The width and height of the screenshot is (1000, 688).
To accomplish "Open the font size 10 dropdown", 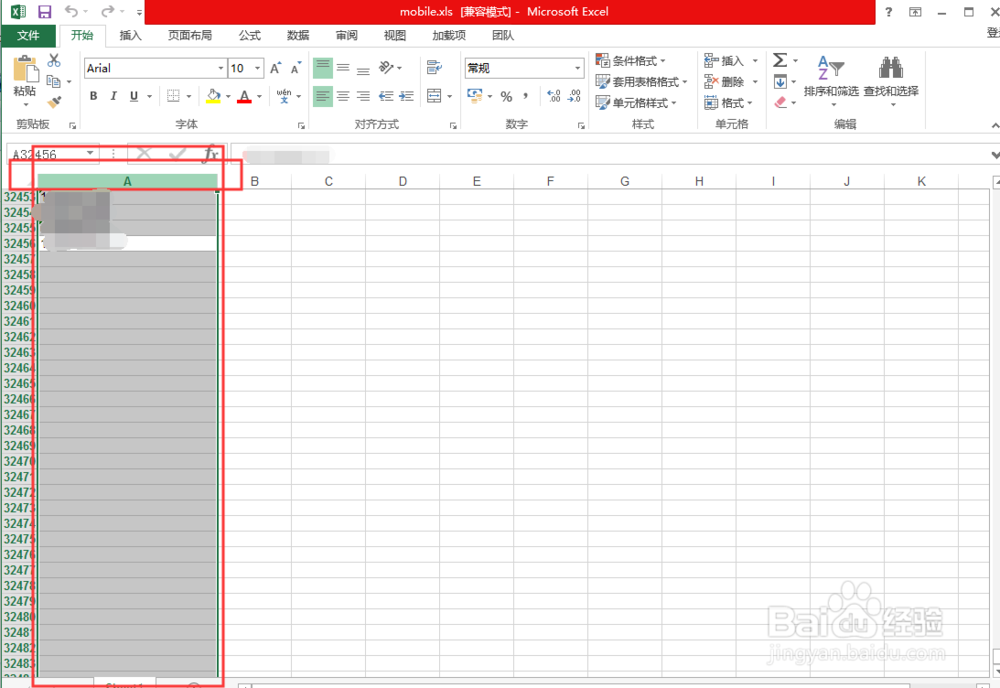I will (x=258, y=68).
